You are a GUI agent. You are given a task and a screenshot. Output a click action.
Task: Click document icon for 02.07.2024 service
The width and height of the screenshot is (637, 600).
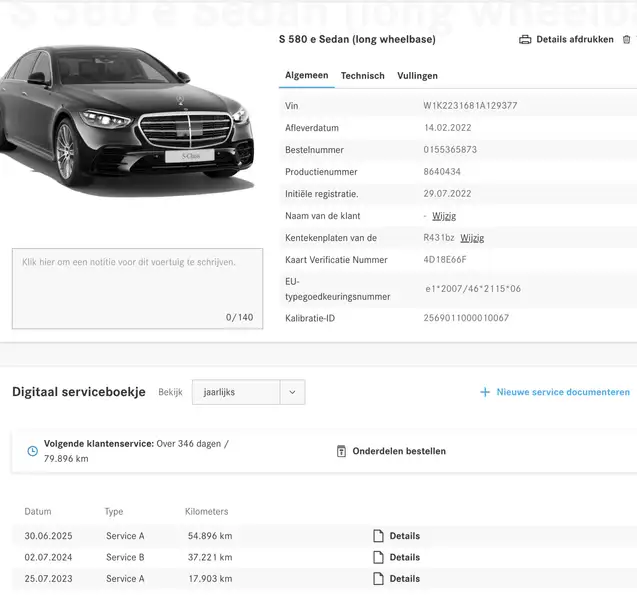coord(378,557)
